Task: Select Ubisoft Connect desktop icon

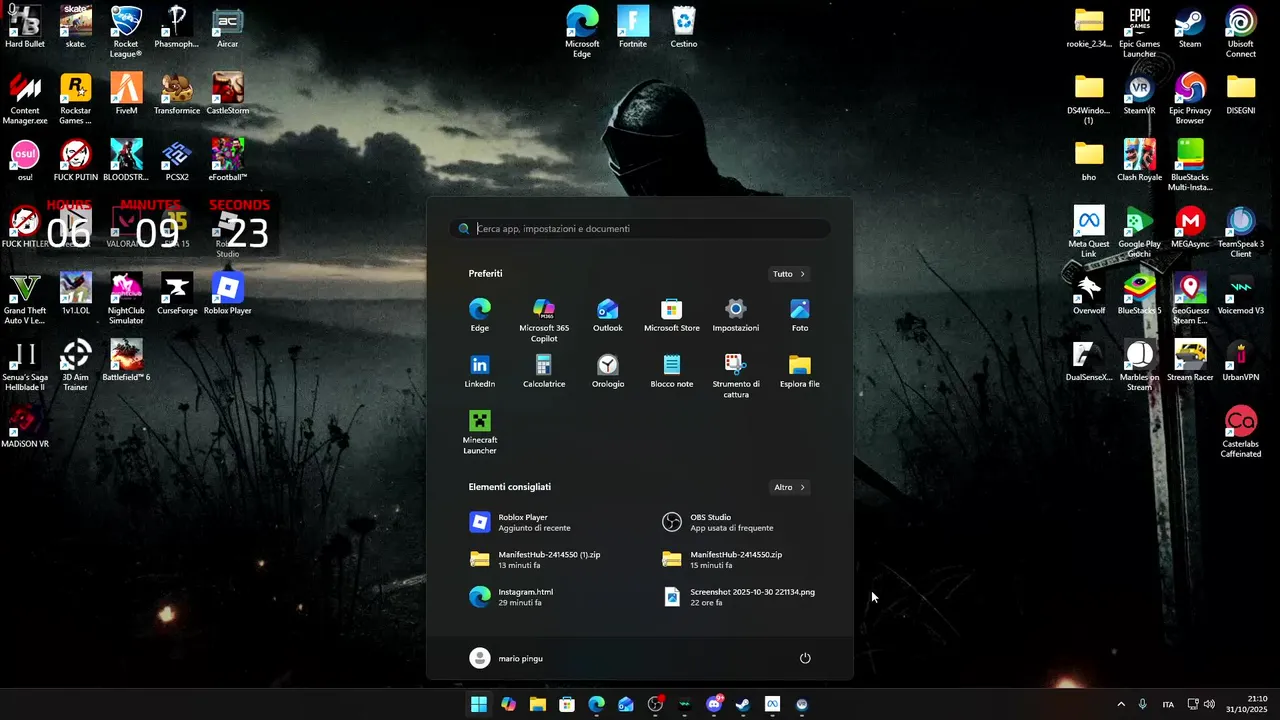Action: 1241,32
